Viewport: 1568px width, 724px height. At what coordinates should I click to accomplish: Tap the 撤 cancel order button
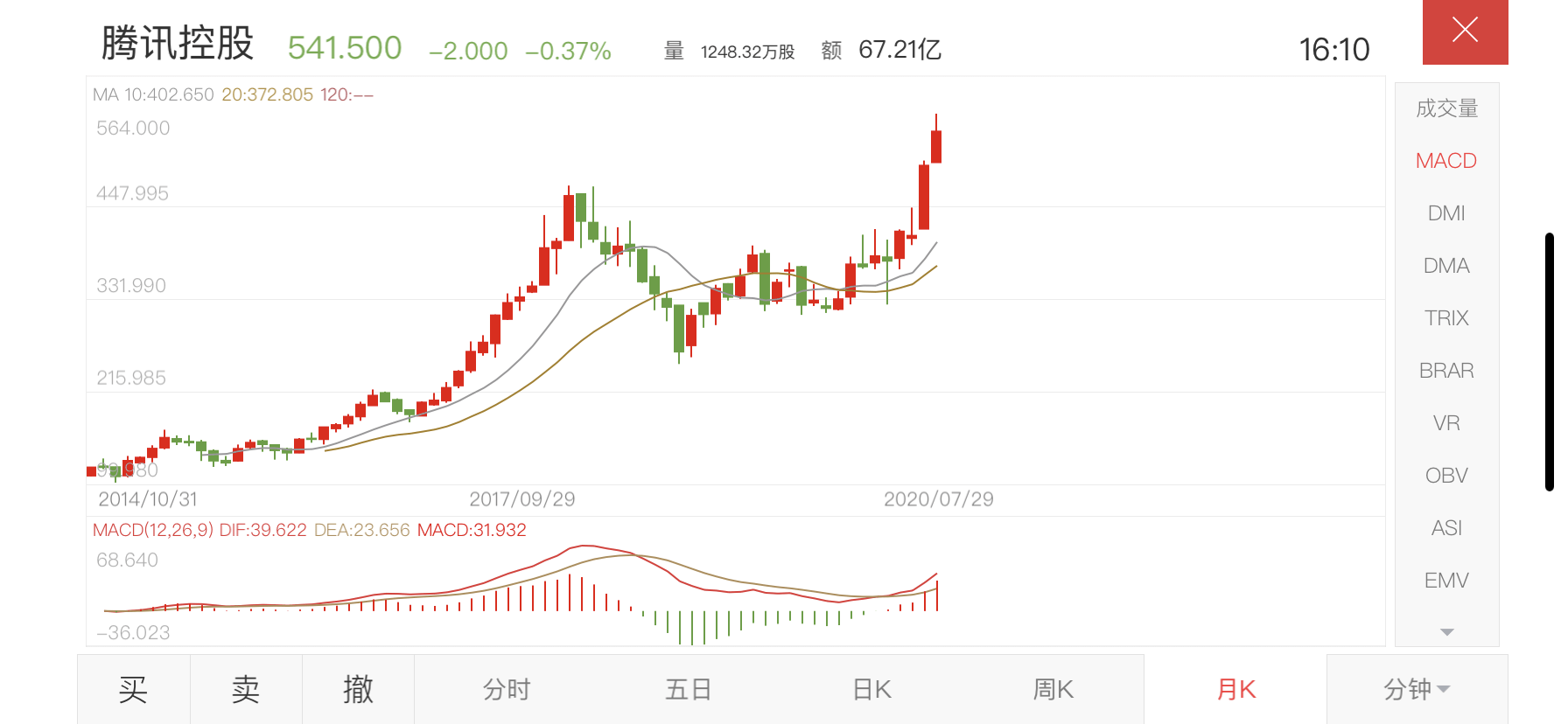[358, 689]
